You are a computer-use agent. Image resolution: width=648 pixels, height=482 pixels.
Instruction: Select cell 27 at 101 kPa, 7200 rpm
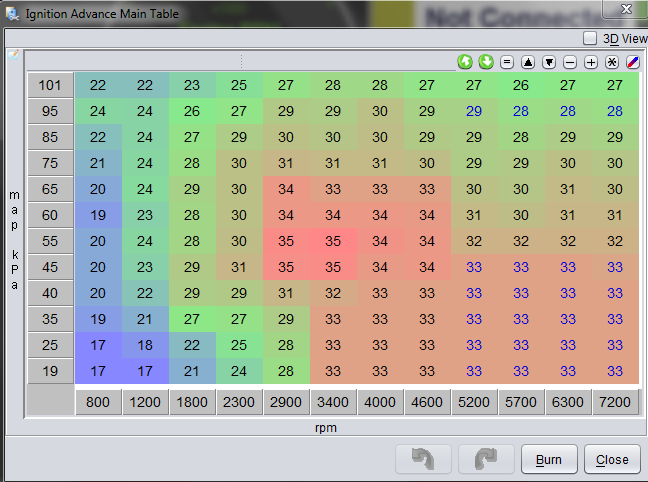pos(615,85)
